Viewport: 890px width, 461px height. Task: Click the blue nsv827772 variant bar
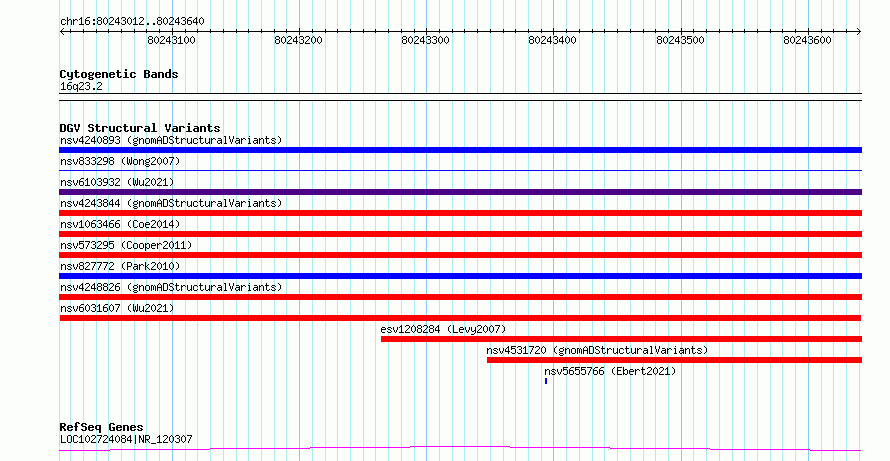coord(460,276)
